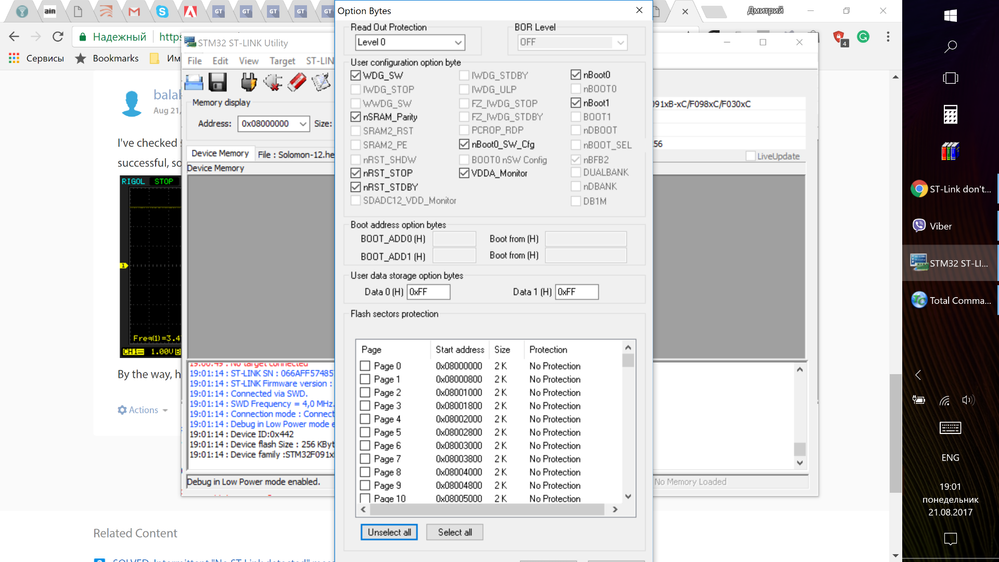Click the Connect to target plug icon
999x562 pixels.
coord(248,82)
